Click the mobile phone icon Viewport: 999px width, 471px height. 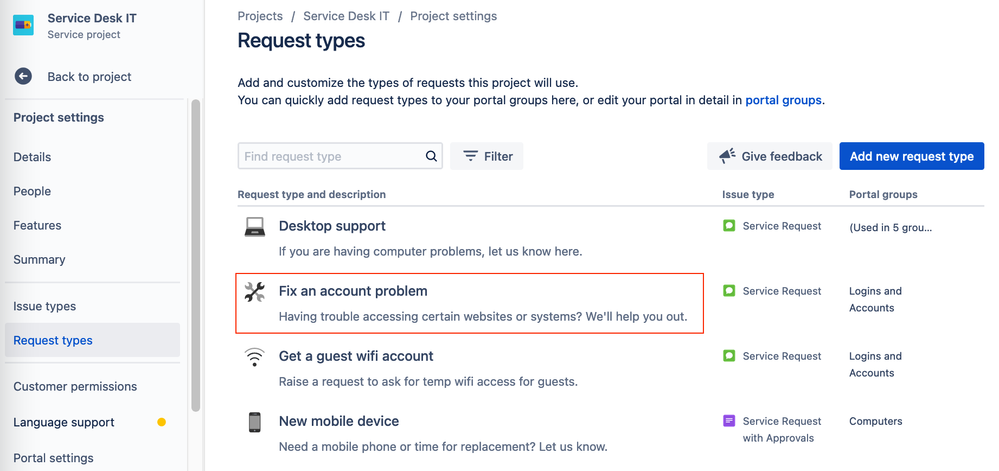tap(255, 422)
